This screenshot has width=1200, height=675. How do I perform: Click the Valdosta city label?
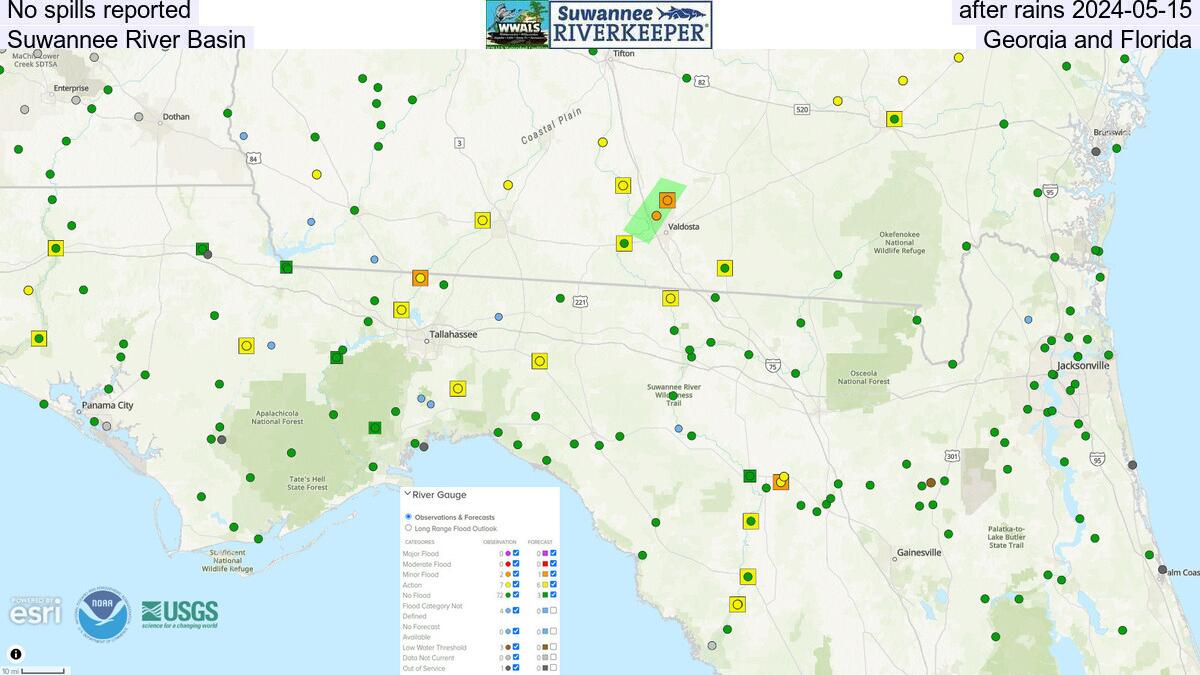(683, 227)
